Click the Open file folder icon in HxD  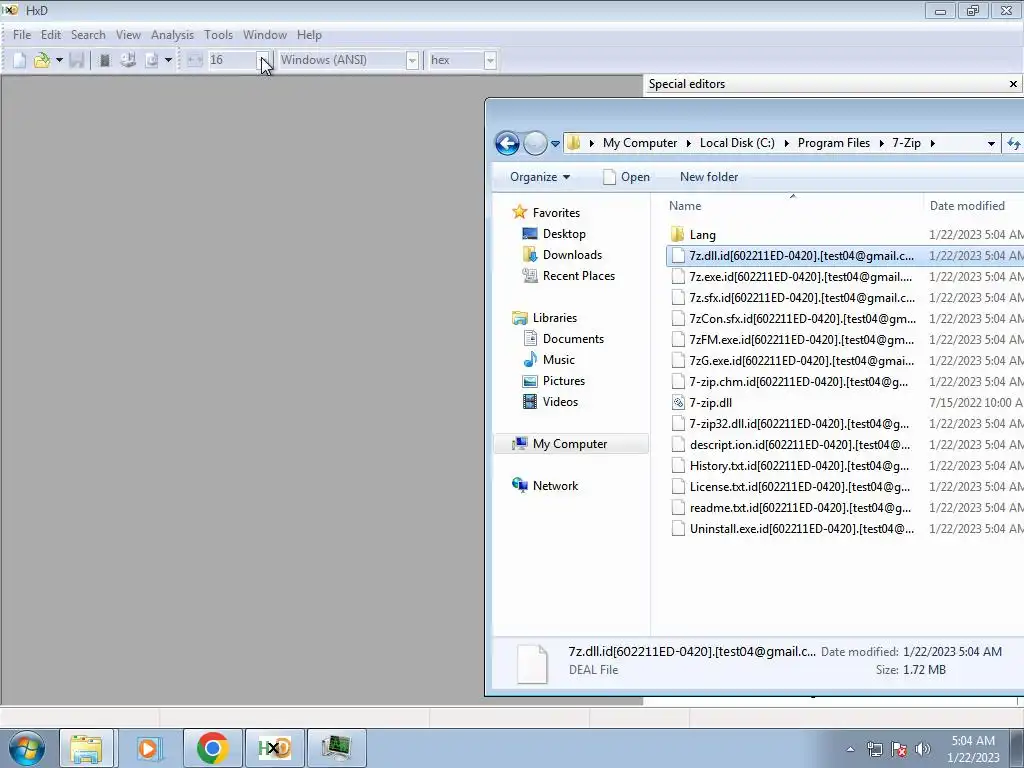pos(42,60)
